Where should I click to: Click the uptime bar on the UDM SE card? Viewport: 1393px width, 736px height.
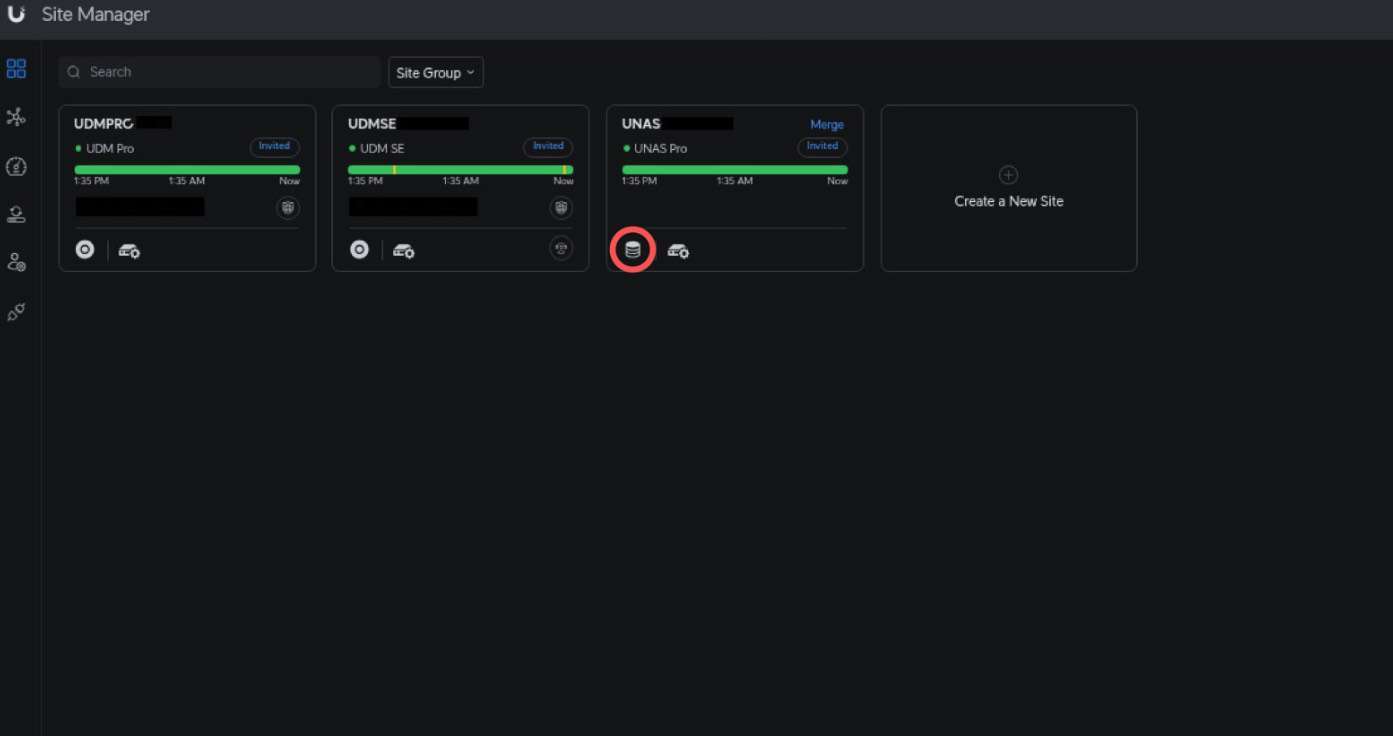461,170
